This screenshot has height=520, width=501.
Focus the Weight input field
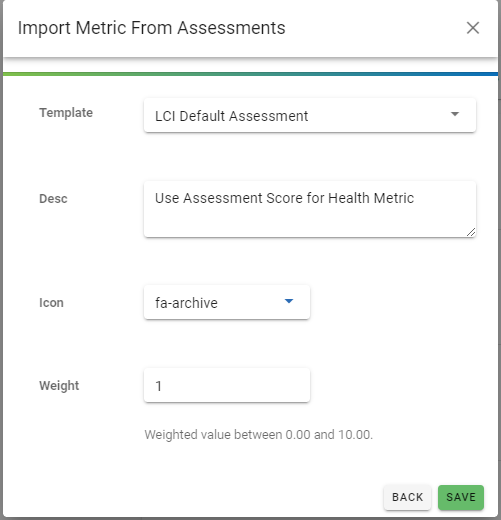[227, 385]
